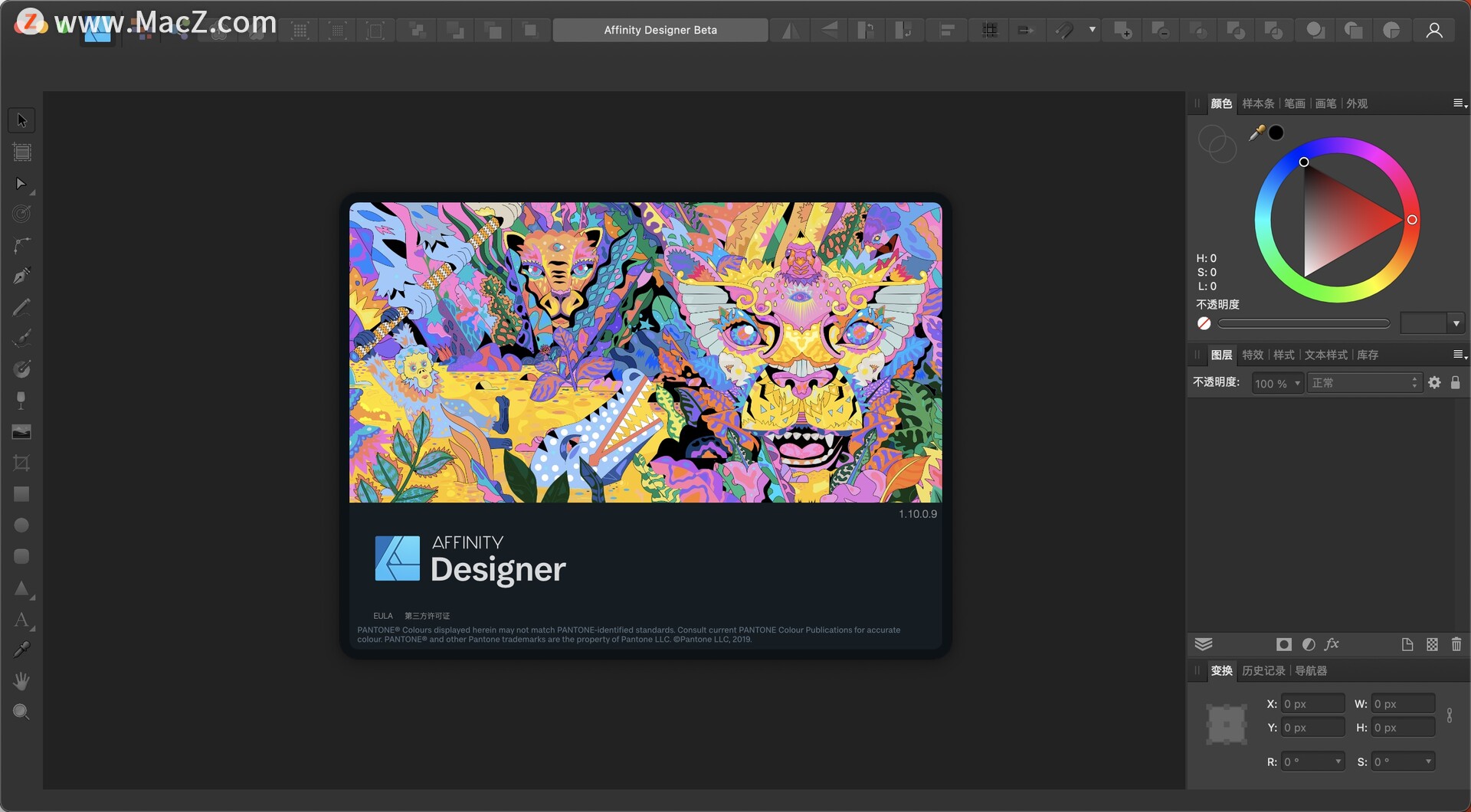This screenshot has width=1471, height=812.
Task: Toggle the Edit All Layers stack icon
Action: point(1204,645)
